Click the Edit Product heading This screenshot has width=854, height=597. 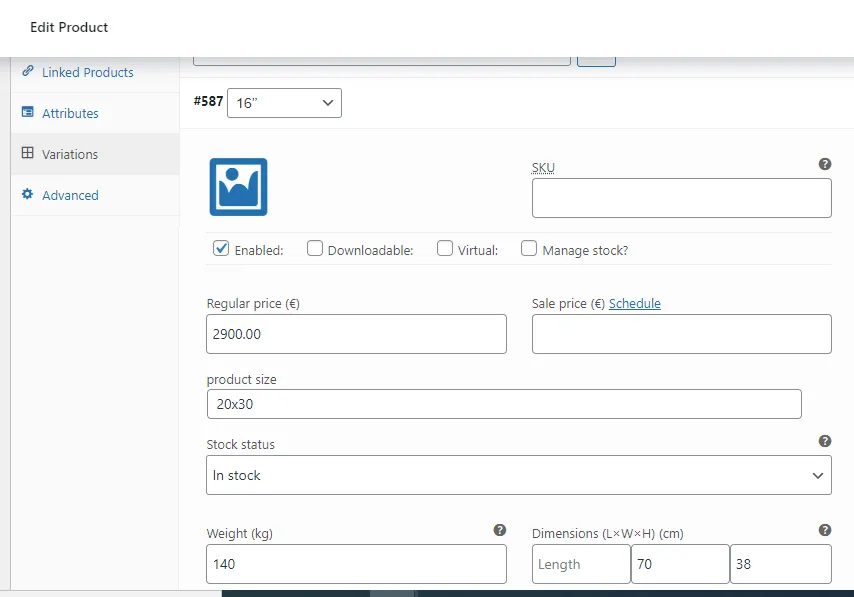pyautogui.click(x=69, y=27)
